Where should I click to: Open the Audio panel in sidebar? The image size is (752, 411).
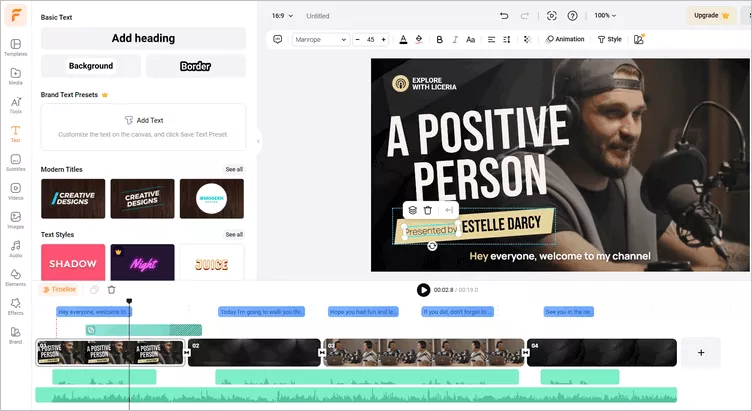coord(15,248)
